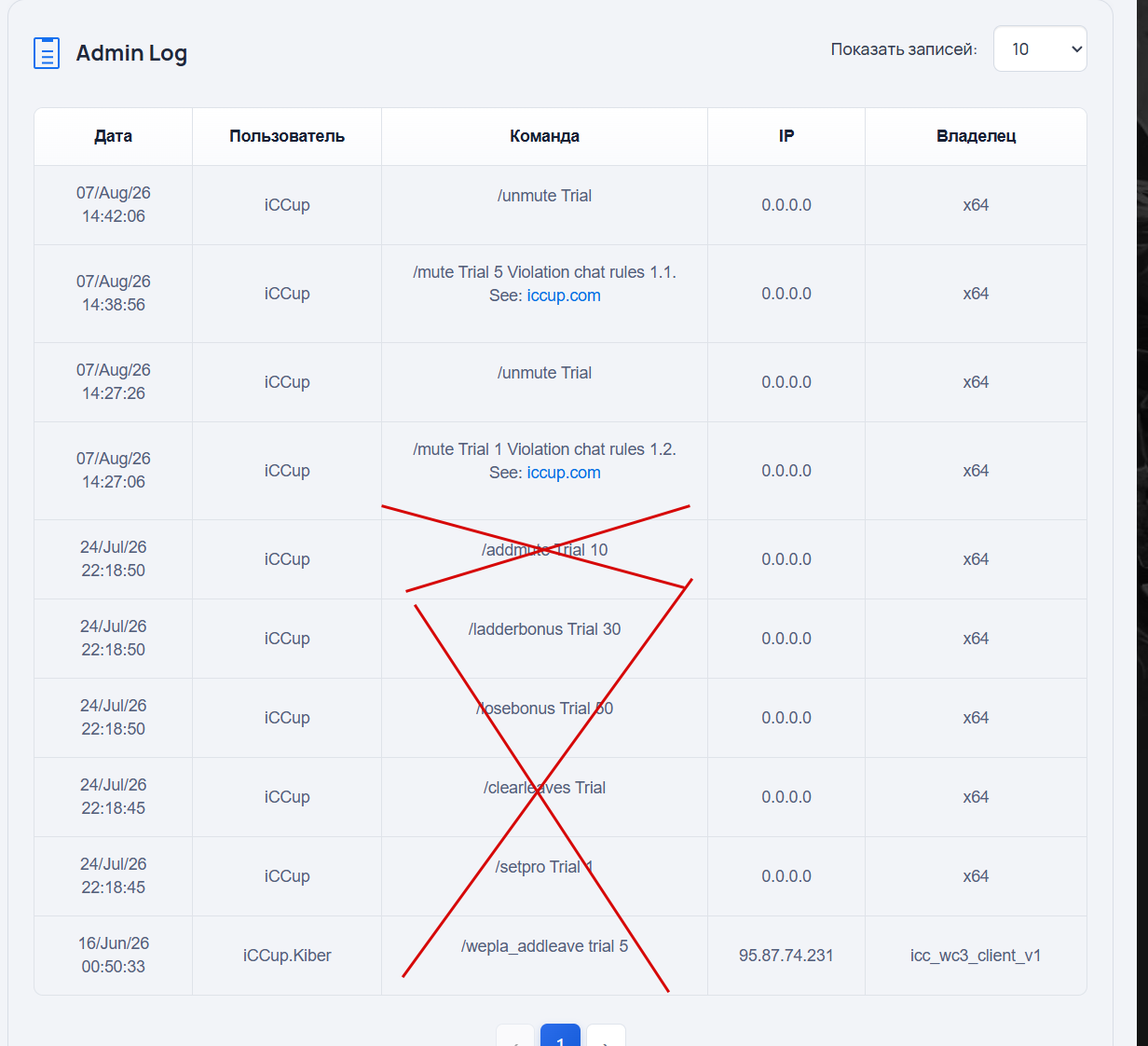
Task: Click the /unmute Trial command at 14:42:06
Action: 544,196
